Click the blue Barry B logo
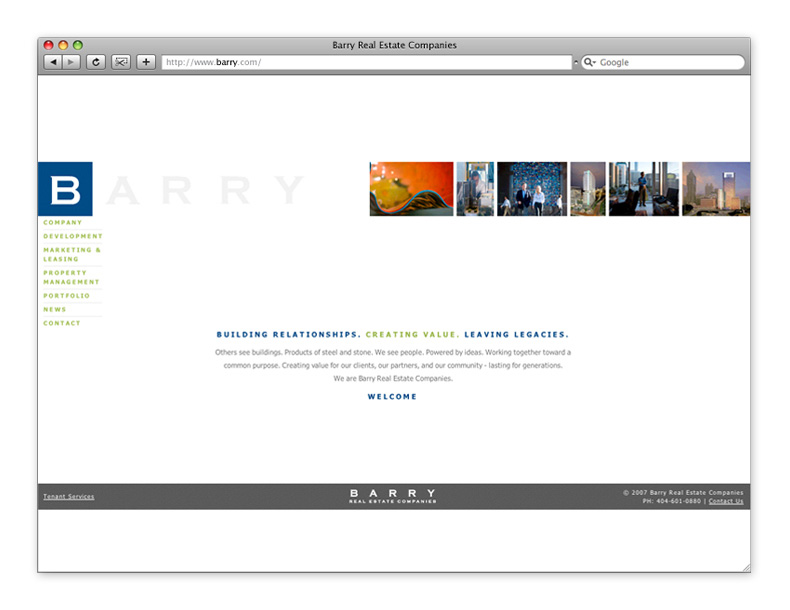 coord(65,189)
